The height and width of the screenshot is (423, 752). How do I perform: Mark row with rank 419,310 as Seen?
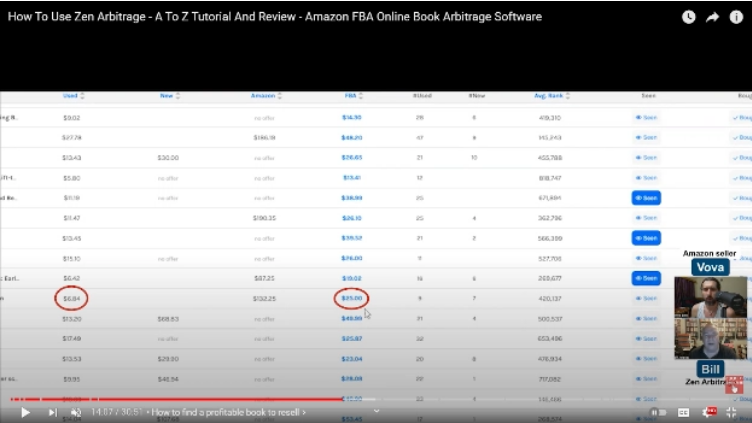tap(646, 118)
